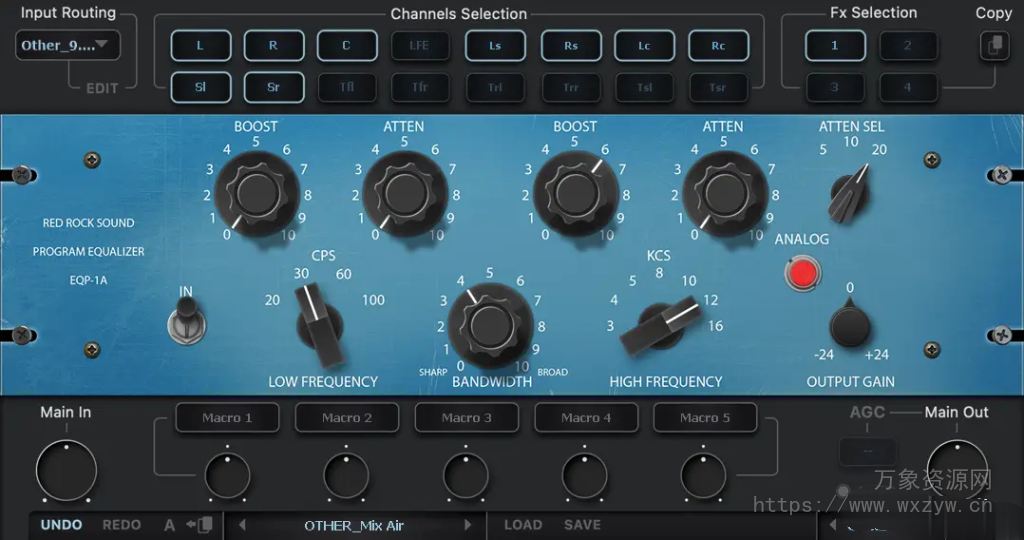The width and height of the screenshot is (1024, 540).
Task: Click the knob under Macro 2
Action: click(346, 476)
